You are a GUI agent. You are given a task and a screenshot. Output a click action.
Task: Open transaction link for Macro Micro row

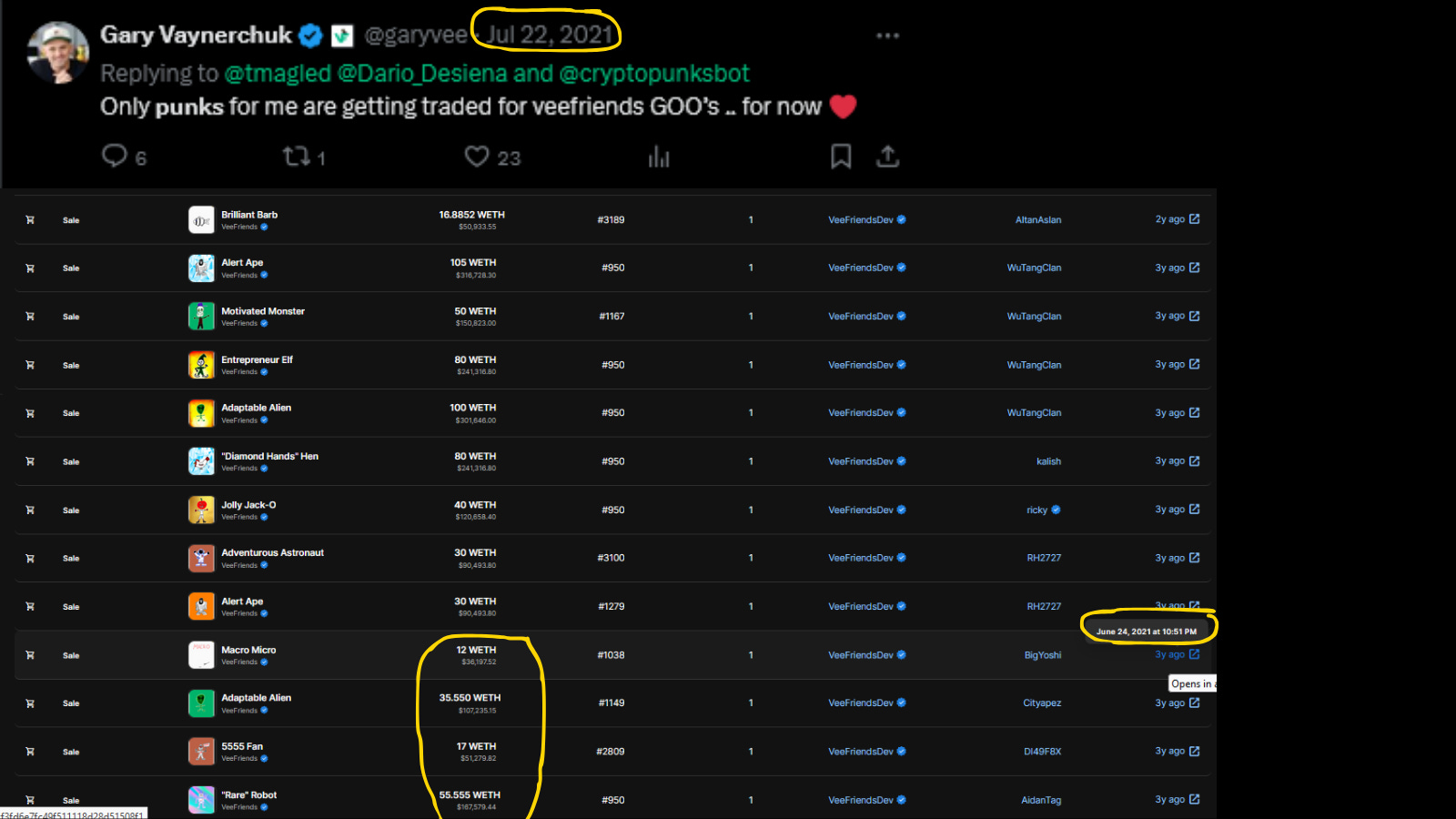(1194, 654)
